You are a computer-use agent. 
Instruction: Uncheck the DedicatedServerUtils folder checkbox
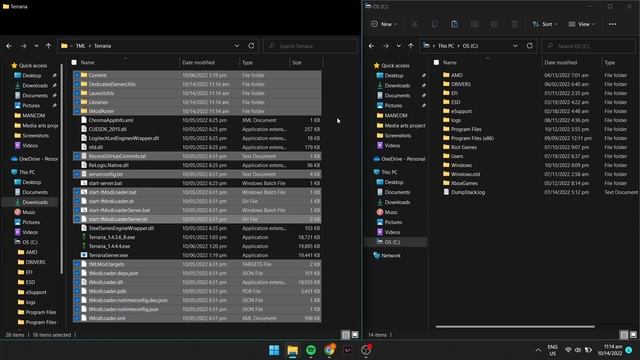77,84
